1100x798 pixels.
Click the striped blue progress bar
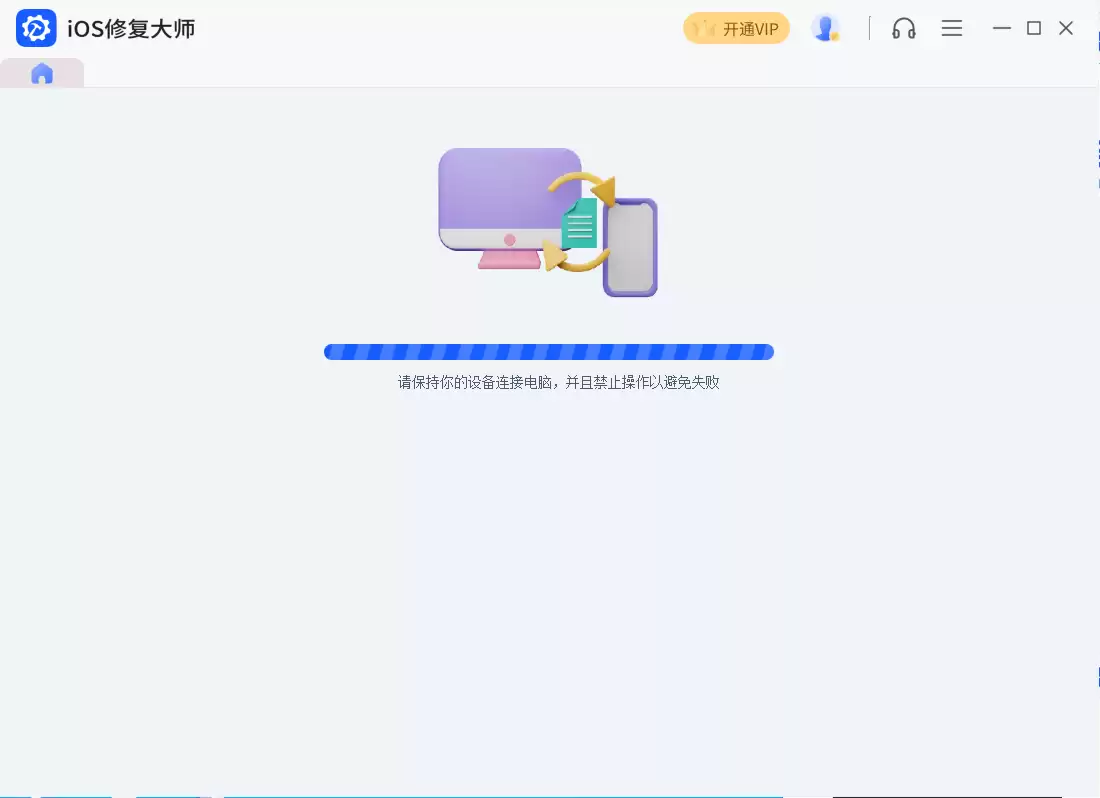coord(548,352)
